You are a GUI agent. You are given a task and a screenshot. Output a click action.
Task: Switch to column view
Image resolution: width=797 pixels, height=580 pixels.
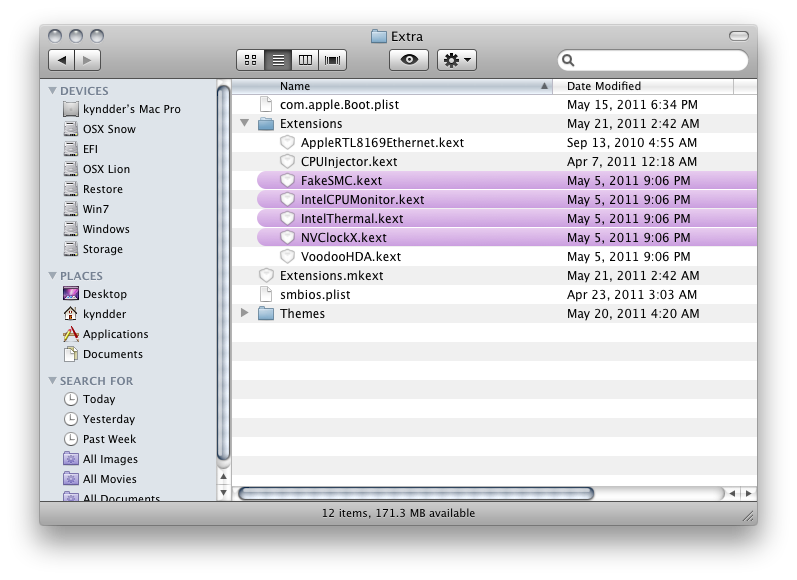(x=305, y=60)
